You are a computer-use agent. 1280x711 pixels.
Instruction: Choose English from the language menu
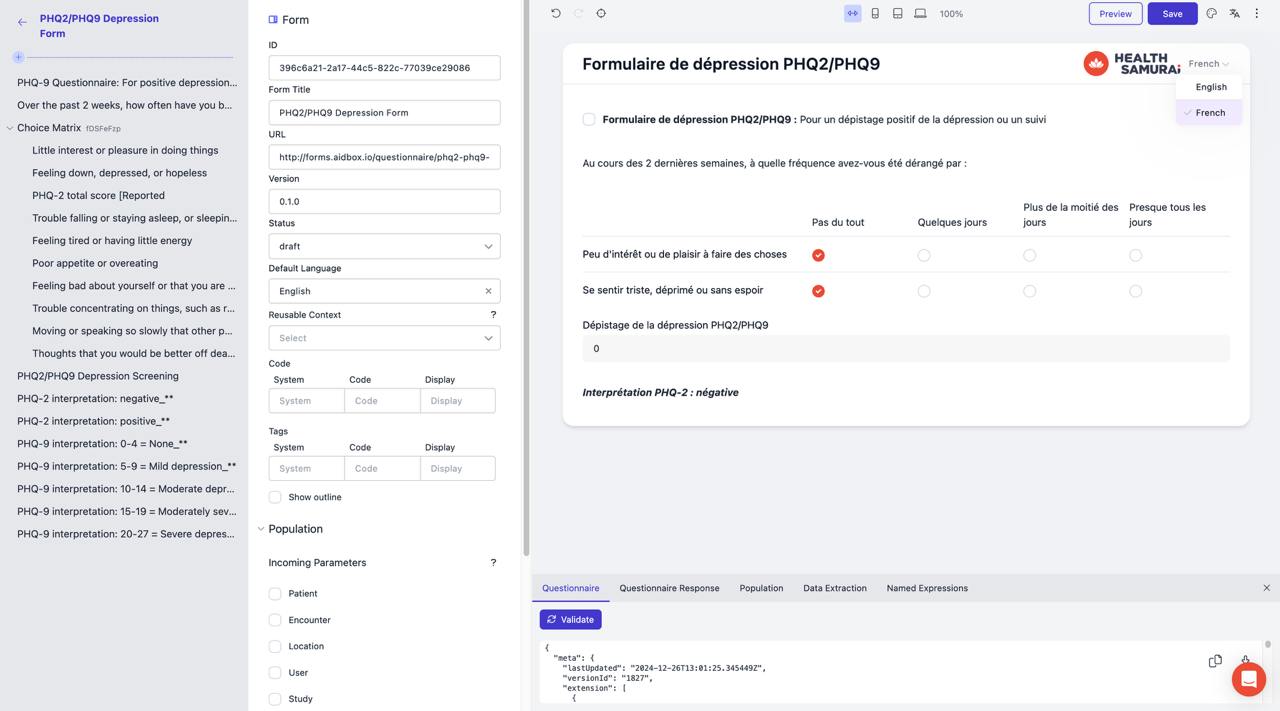[1210, 87]
